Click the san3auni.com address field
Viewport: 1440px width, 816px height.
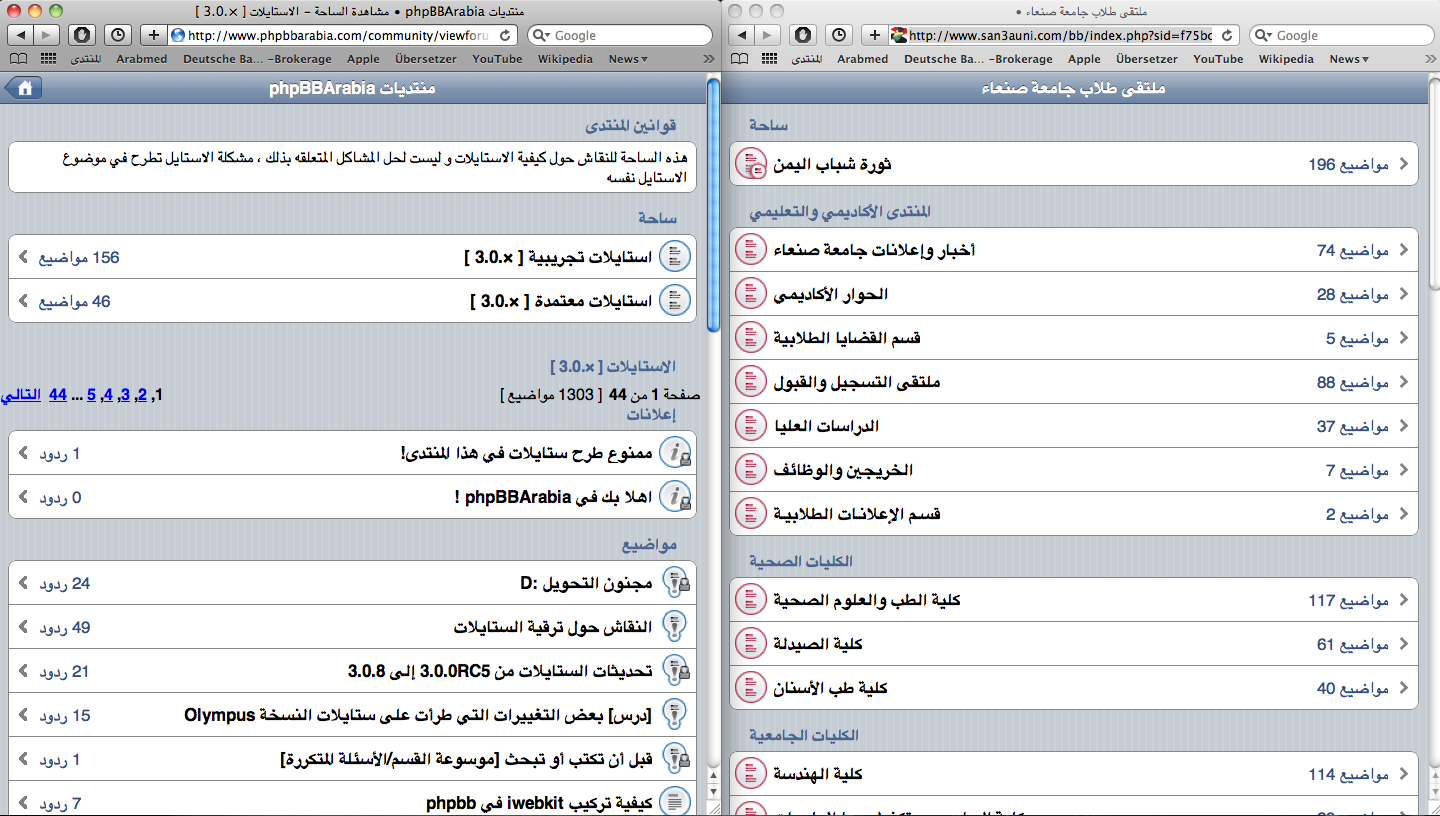[1058, 35]
